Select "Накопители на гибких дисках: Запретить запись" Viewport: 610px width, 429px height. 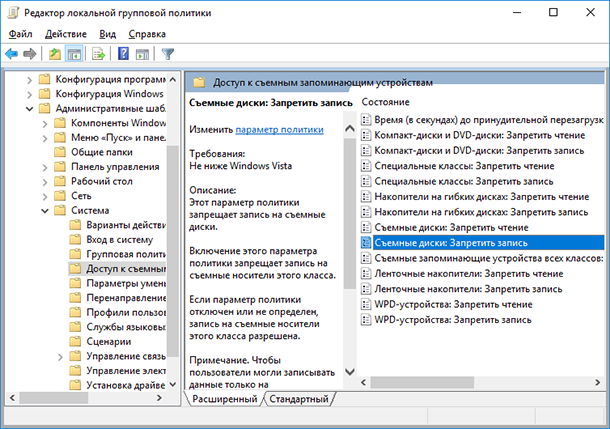[x=481, y=212]
